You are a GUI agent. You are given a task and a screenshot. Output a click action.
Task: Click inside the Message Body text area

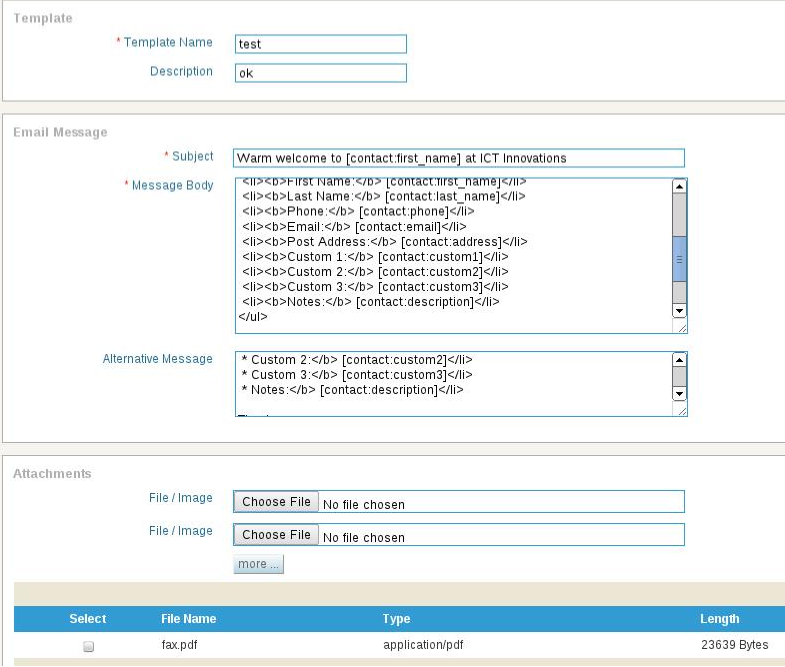pos(454,255)
